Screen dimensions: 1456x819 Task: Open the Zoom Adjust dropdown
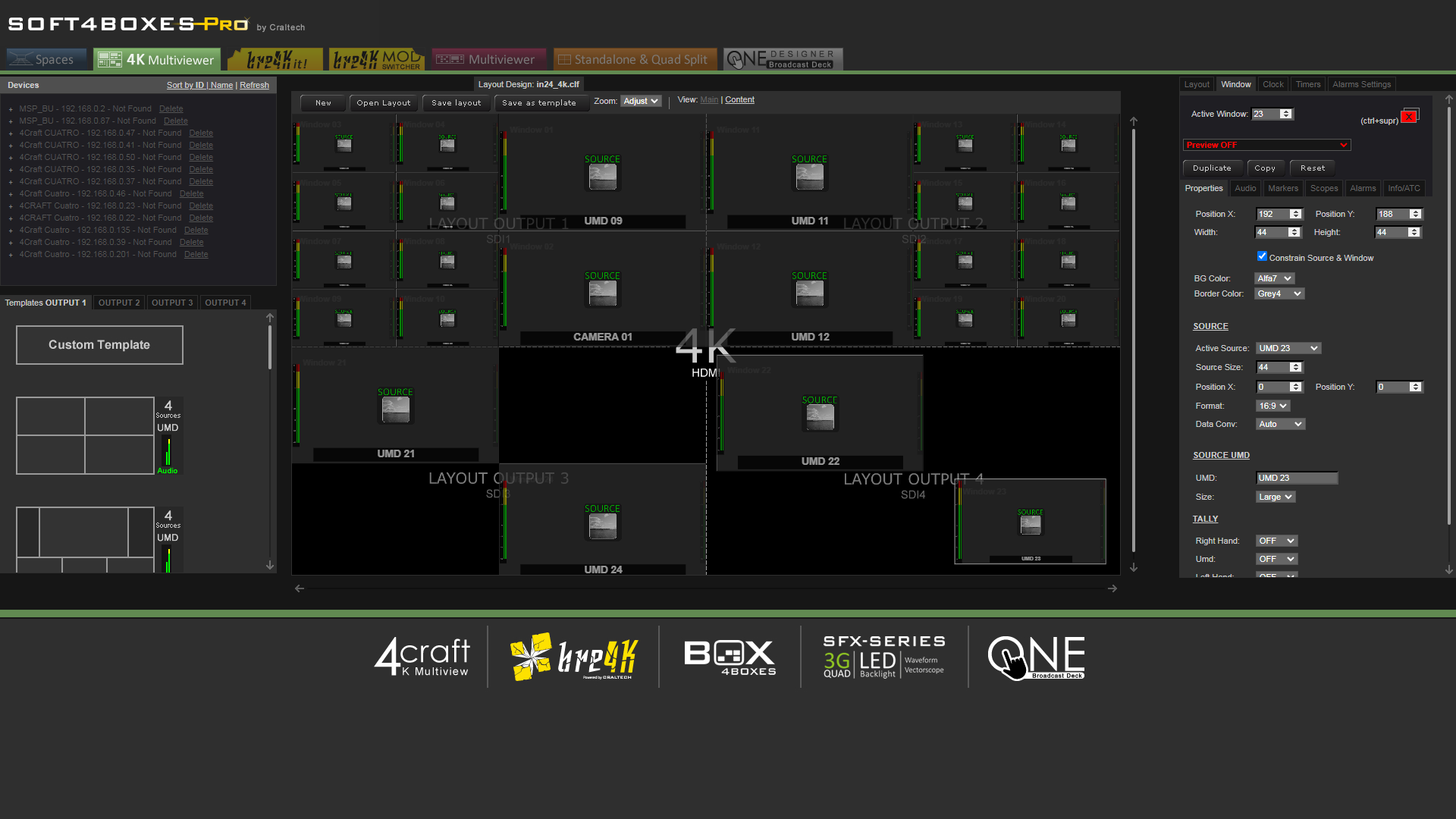[x=638, y=100]
